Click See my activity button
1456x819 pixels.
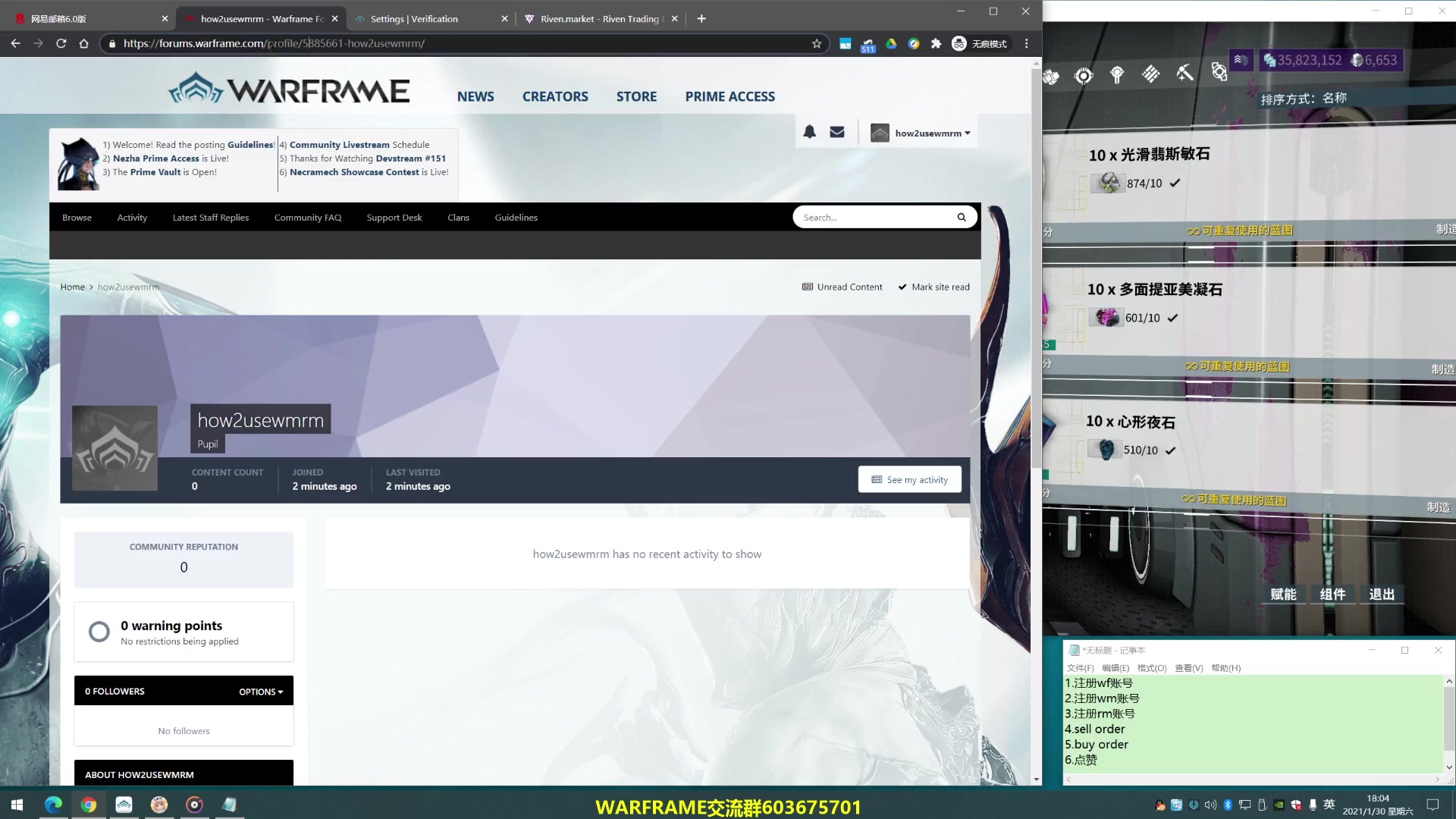pos(910,479)
